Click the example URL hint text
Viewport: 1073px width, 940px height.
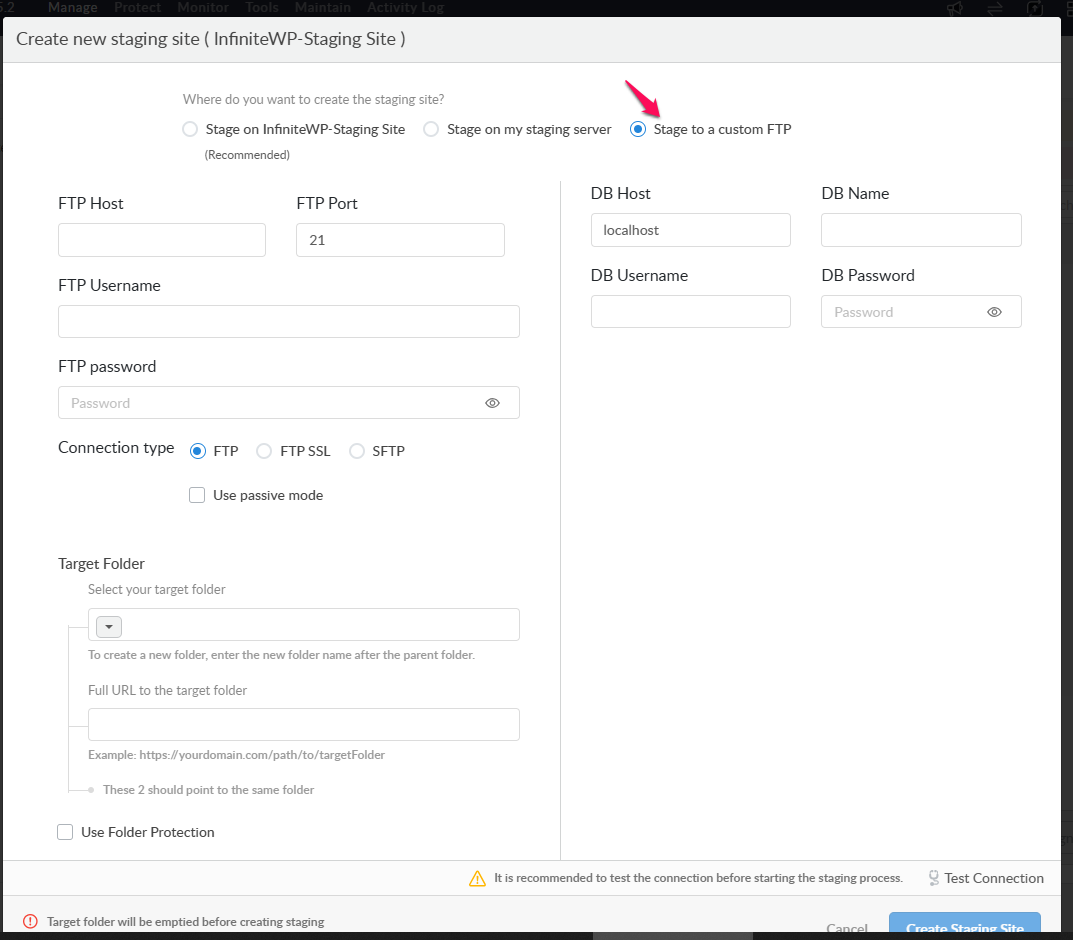click(x=237, y=755)
